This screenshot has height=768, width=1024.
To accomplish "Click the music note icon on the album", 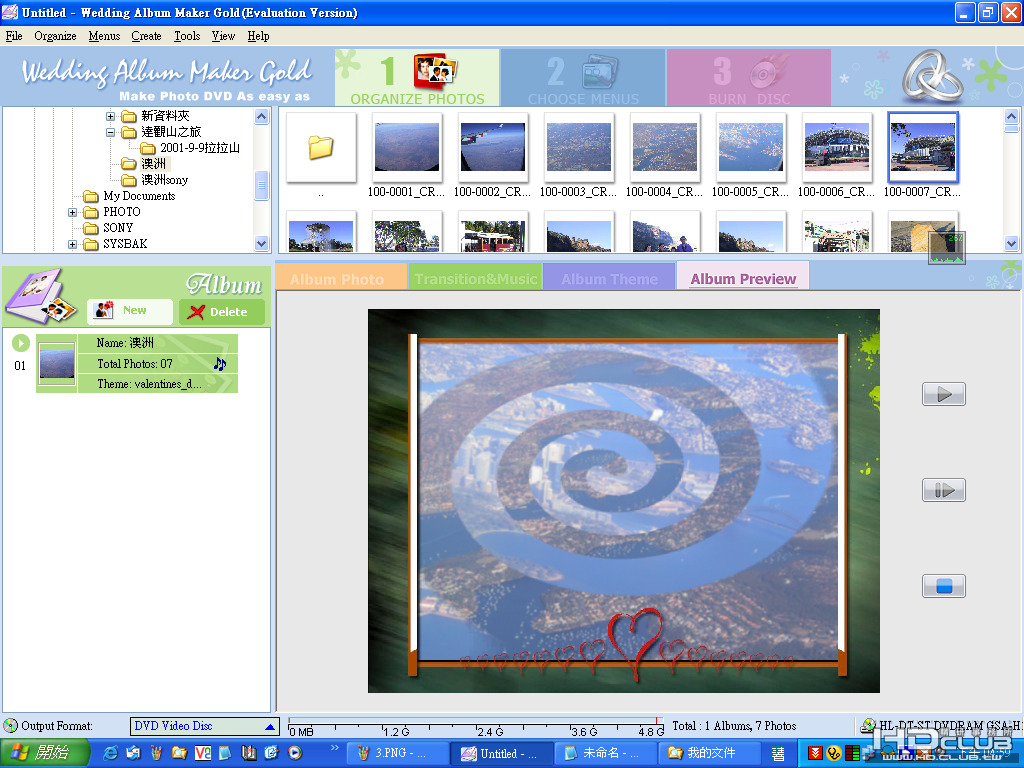I will point(220,364).
